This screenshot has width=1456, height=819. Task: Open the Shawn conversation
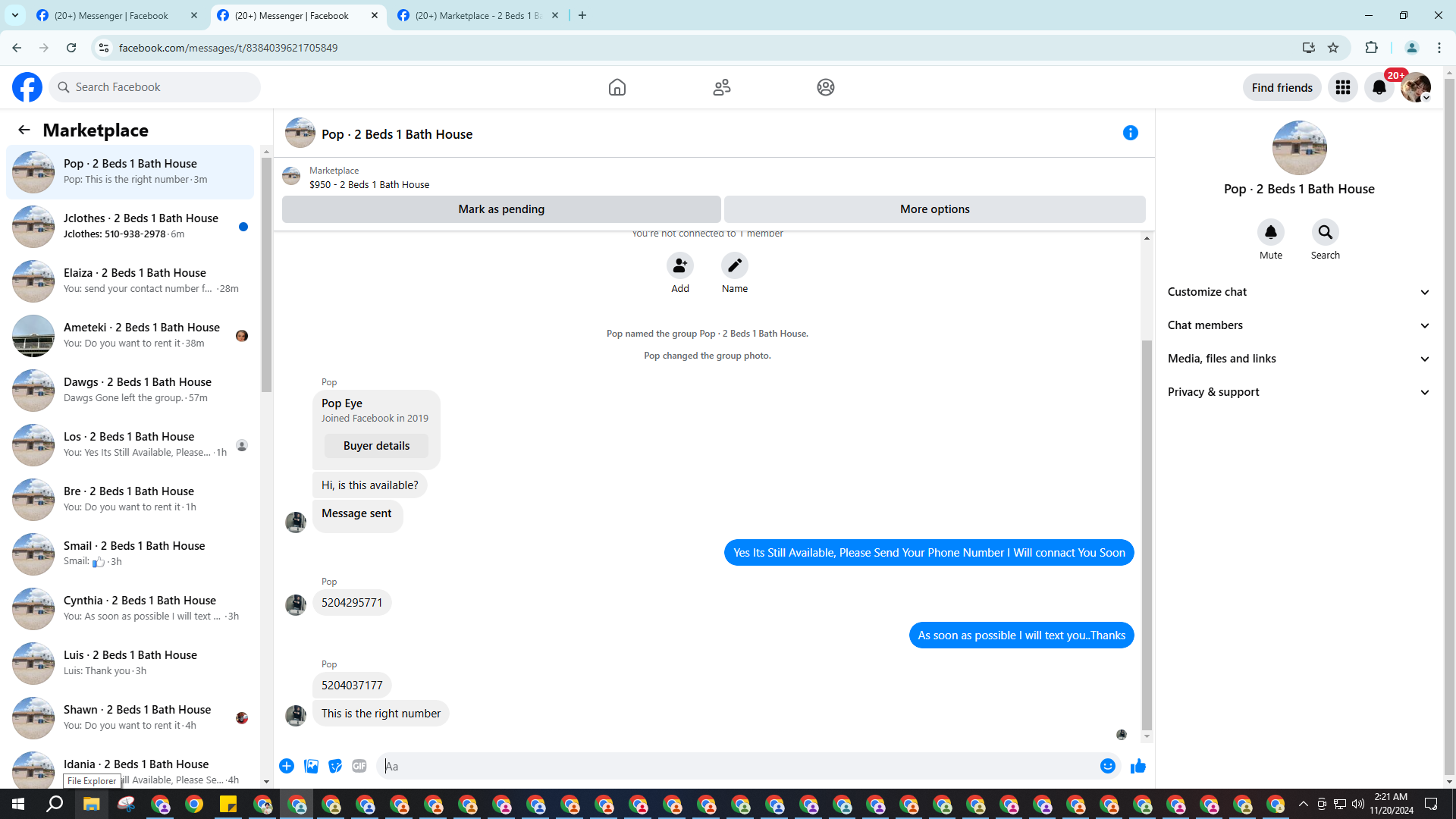tap(130, 718)
